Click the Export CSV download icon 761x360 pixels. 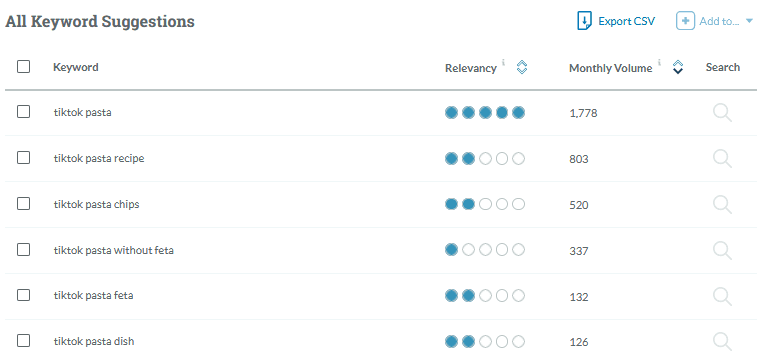(584, 21)
